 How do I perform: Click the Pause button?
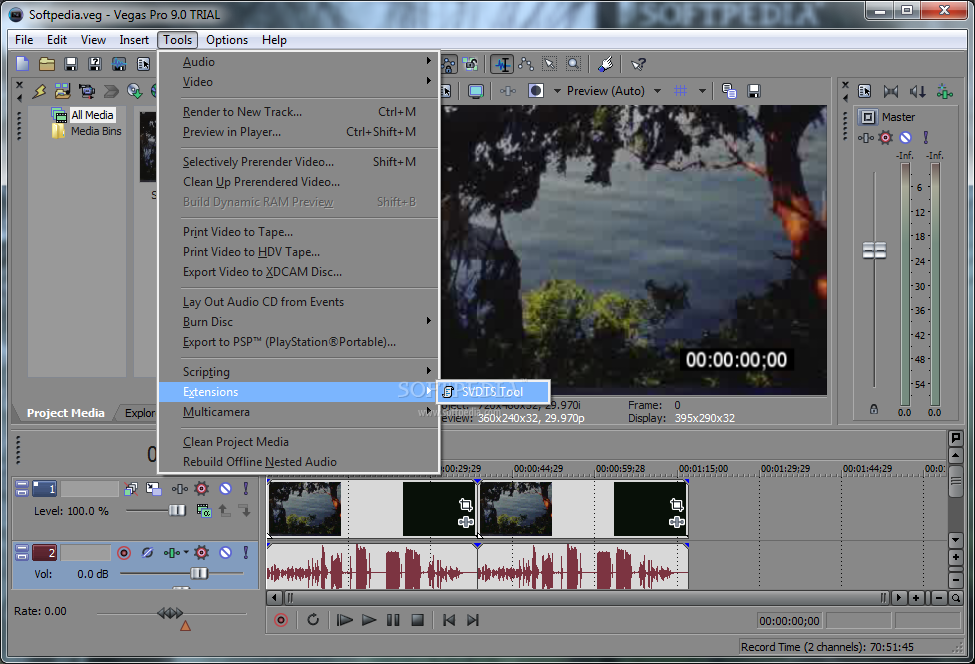coord(393,620)
